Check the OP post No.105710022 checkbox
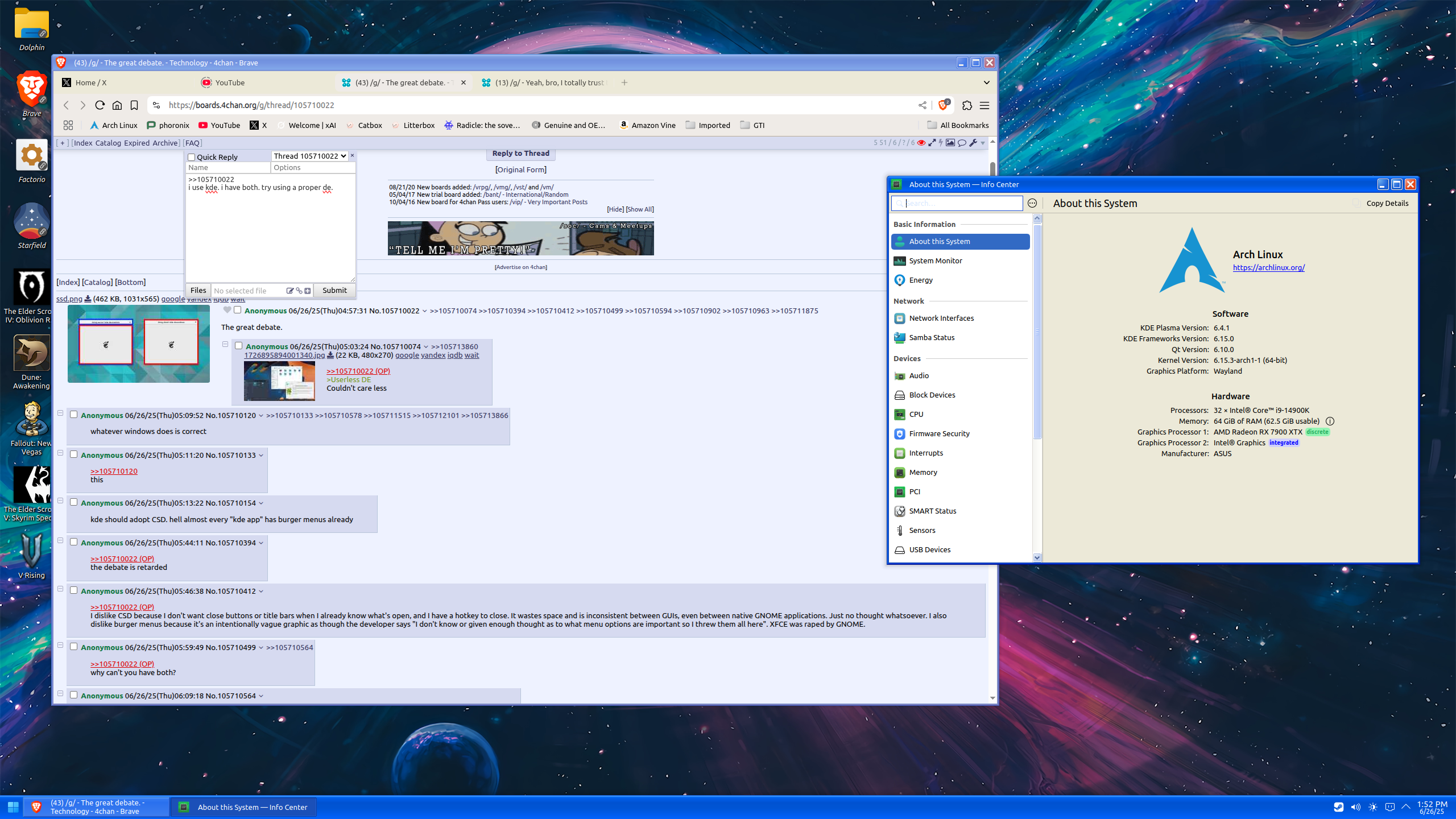The height and width of the screenshot is (819, 1456). click(x=238, y=310)
